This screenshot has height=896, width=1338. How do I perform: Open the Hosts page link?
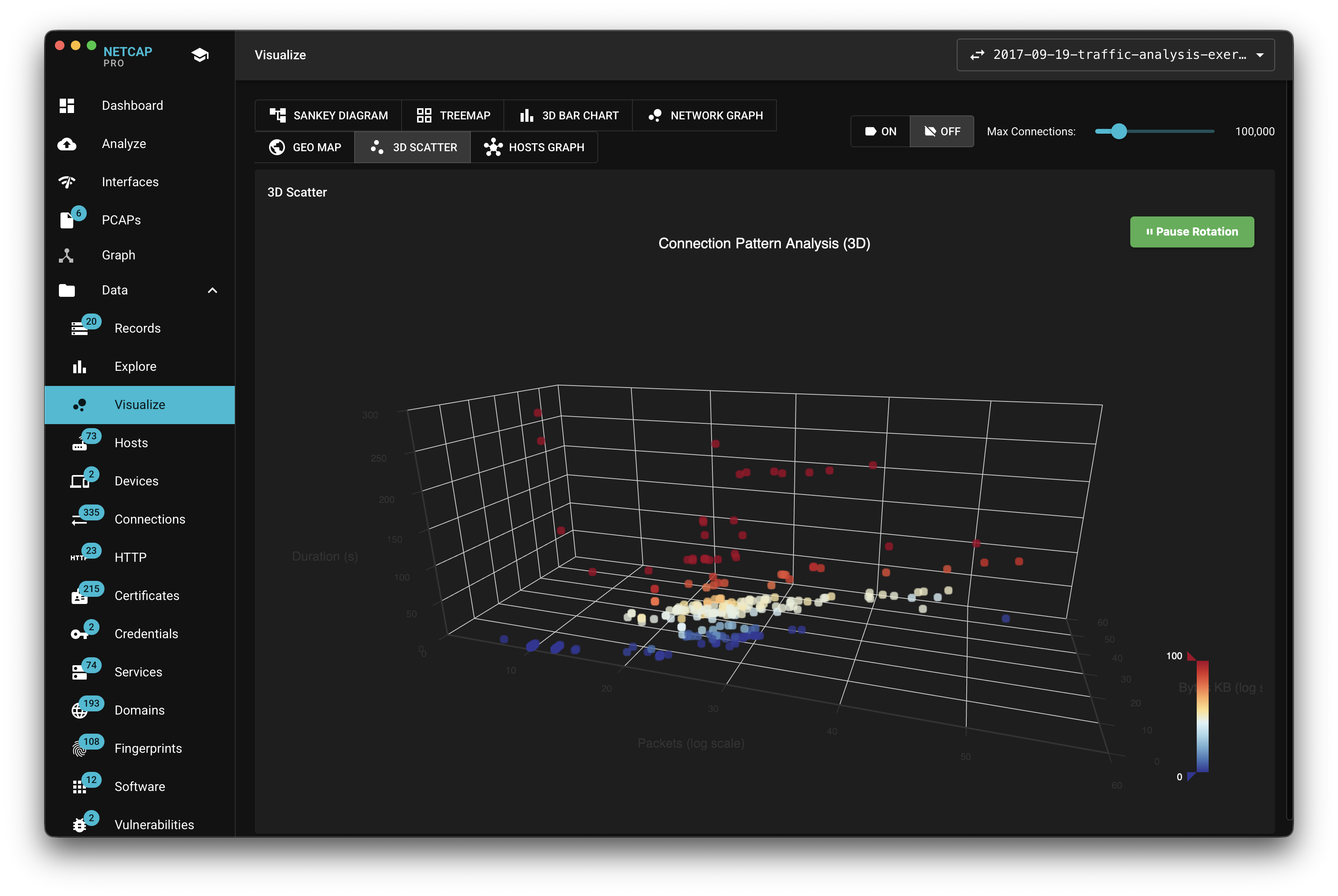pyautogui.click(x=140, y=443)
